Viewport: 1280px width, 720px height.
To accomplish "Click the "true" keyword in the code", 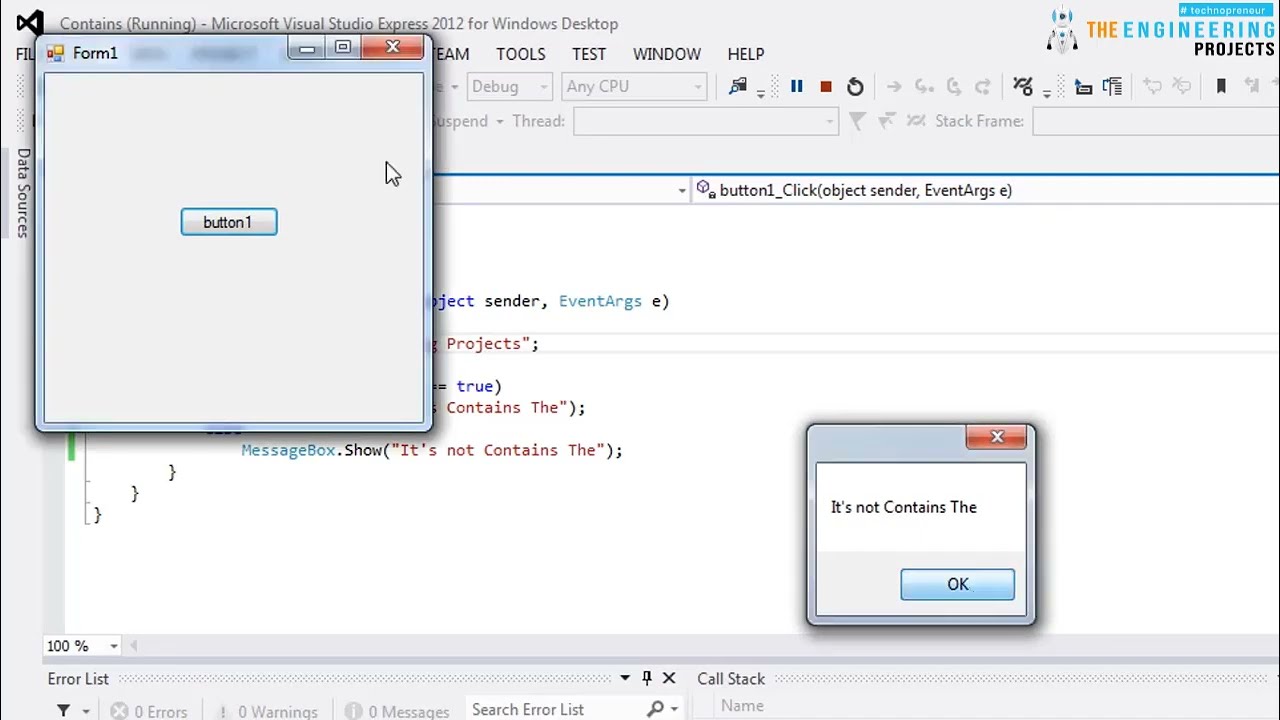I will coord(474,386).
